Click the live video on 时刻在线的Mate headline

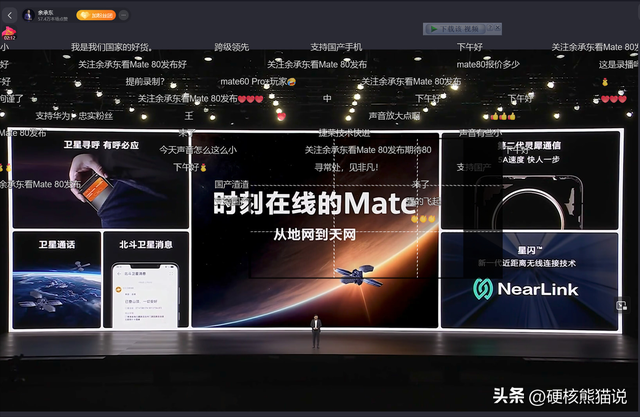click(315, 203)
